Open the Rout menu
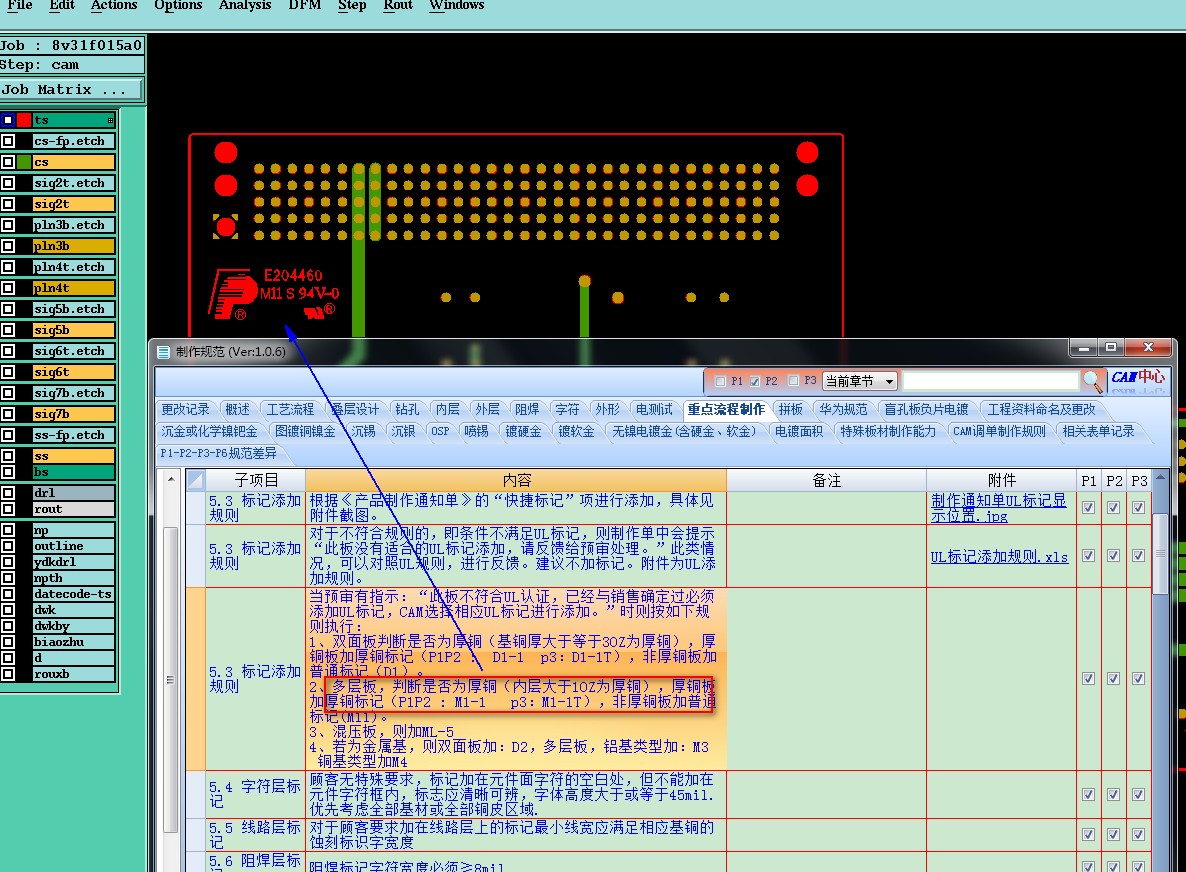Screen dimensions: 1186x872 [x=398, y=5]
